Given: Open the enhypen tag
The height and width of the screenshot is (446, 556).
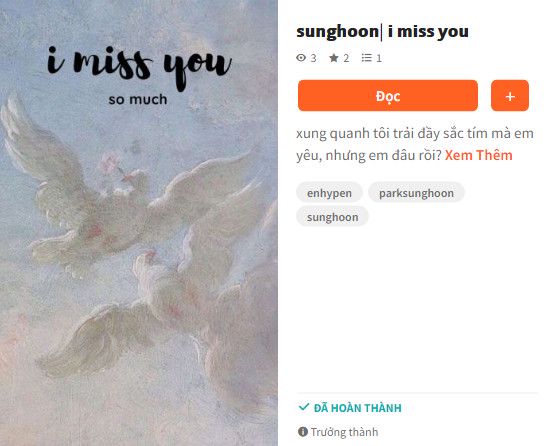Looking at the screenshot, I should point(329,193).
